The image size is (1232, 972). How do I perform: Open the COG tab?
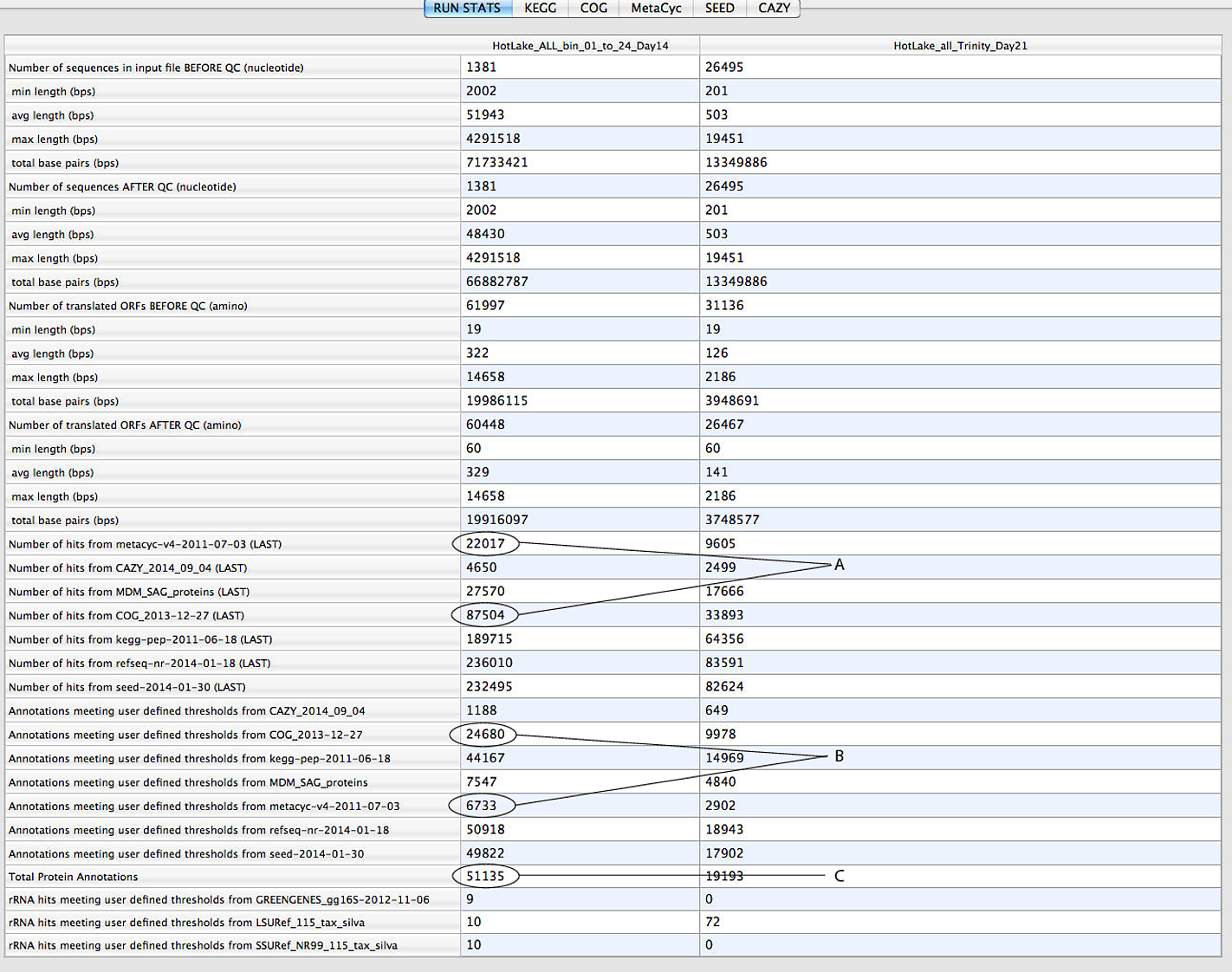593,8
